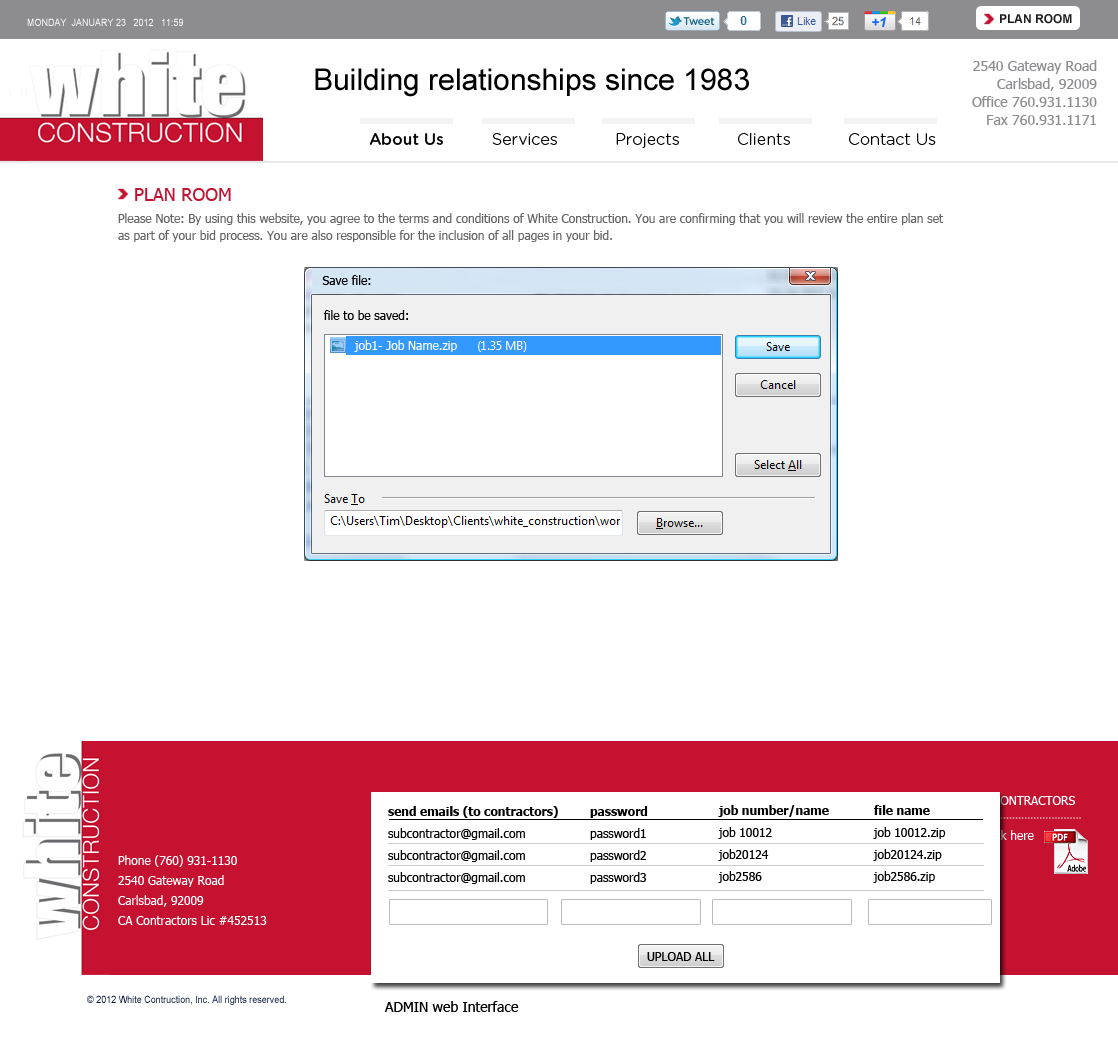The image size is (1118, 1044).
Task: Click the +1 count showing 14
Action: tap(915, 21)
